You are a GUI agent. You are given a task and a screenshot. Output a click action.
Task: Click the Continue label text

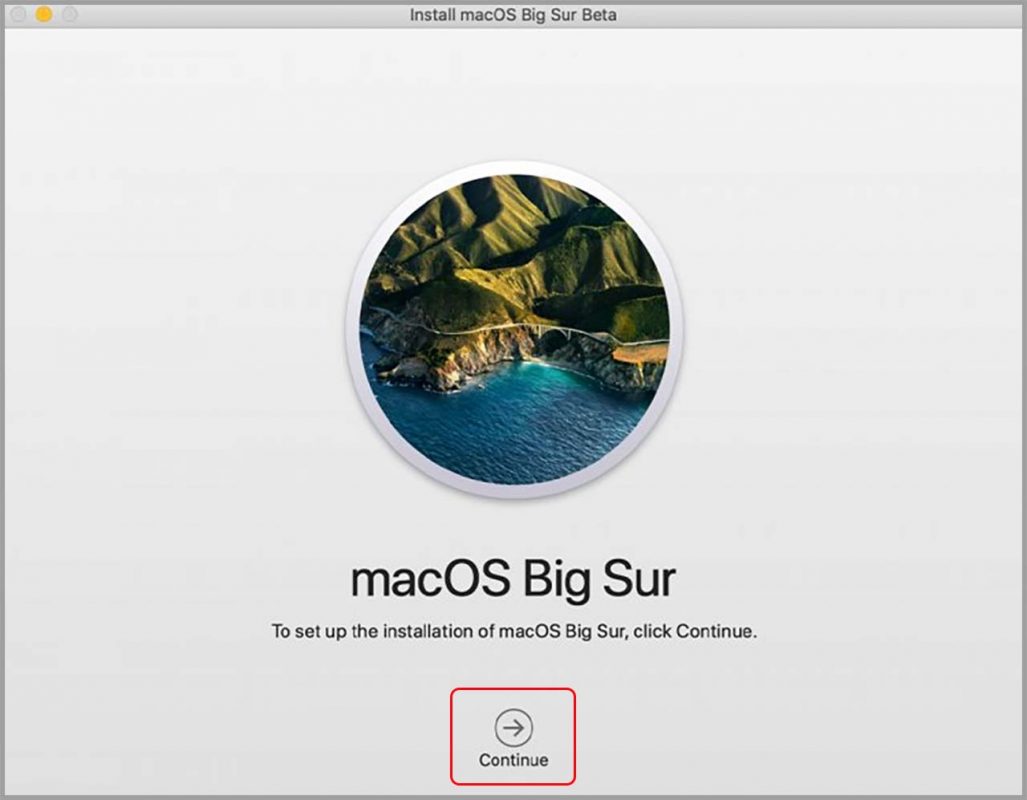tap(512, 759)
